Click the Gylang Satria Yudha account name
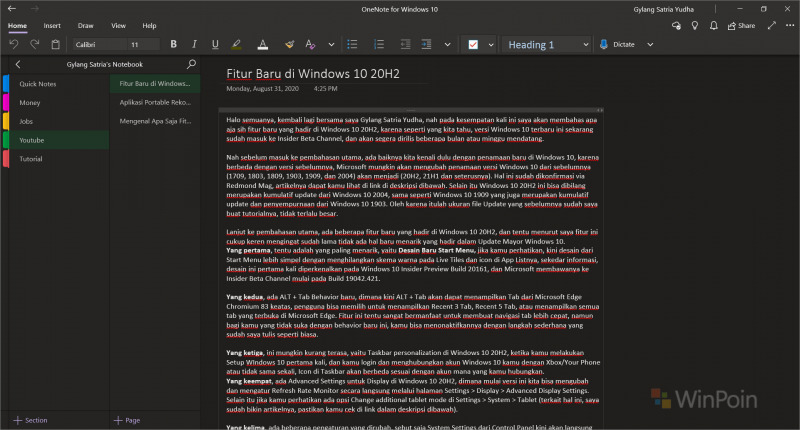The image size is (800, 430). [663, 9]
